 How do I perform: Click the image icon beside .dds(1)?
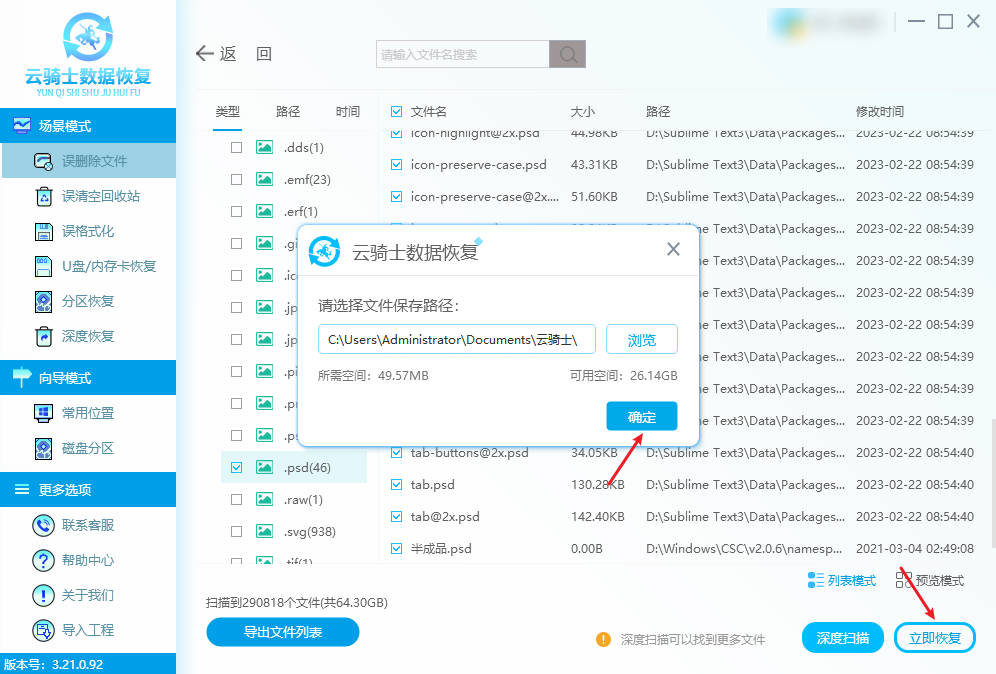tap(264, 147)
